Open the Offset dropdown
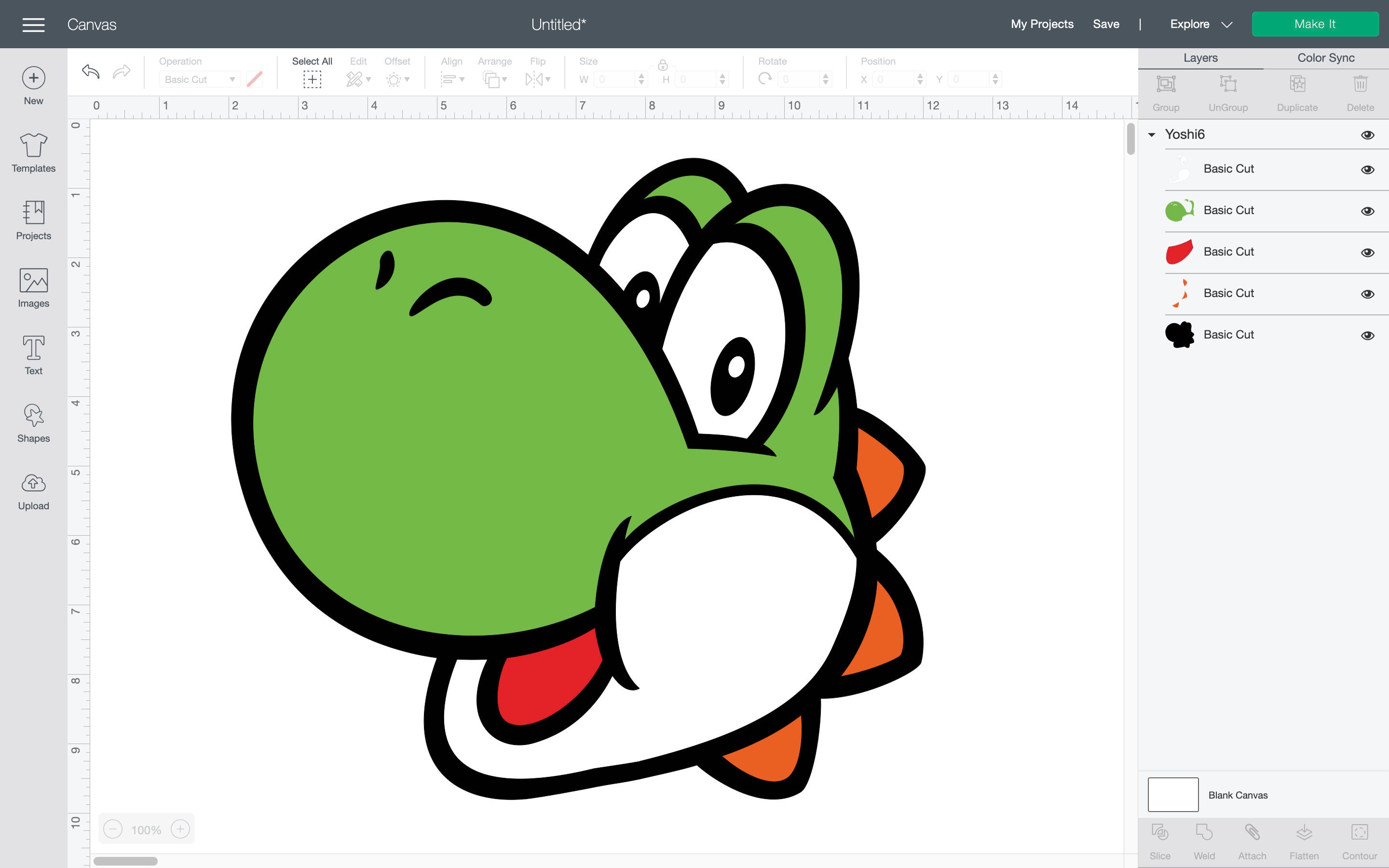 [x=398, y=79]
